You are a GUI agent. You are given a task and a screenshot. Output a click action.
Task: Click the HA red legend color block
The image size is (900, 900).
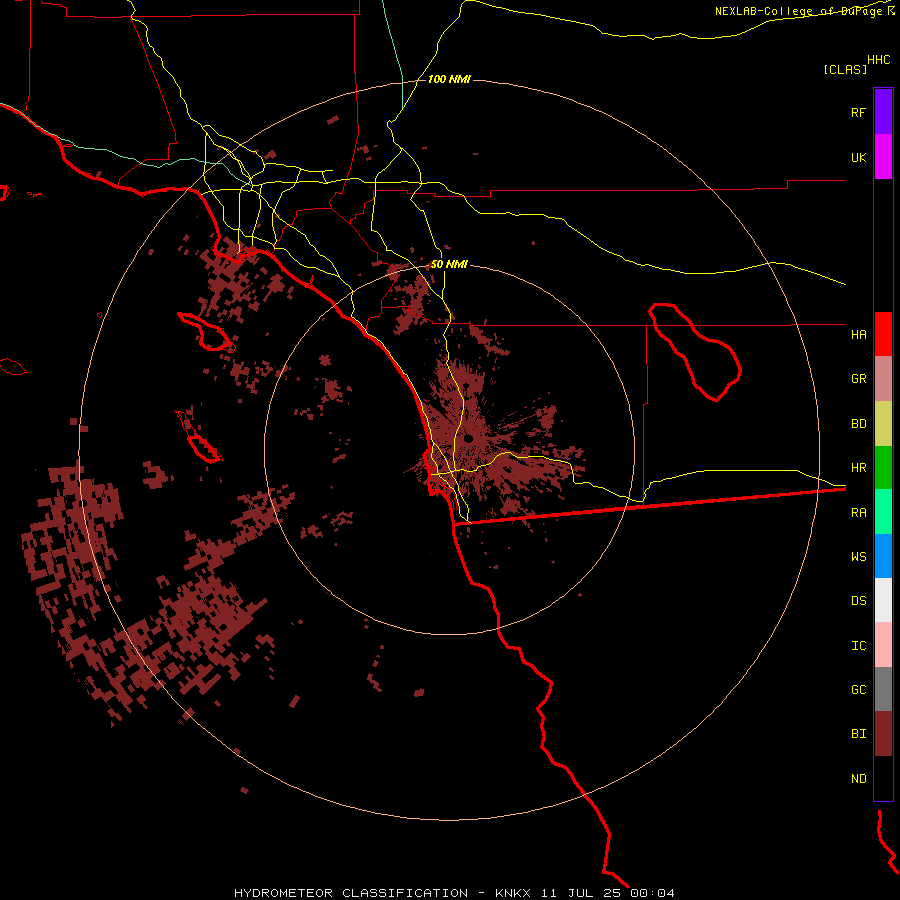(x=883, y=334)
